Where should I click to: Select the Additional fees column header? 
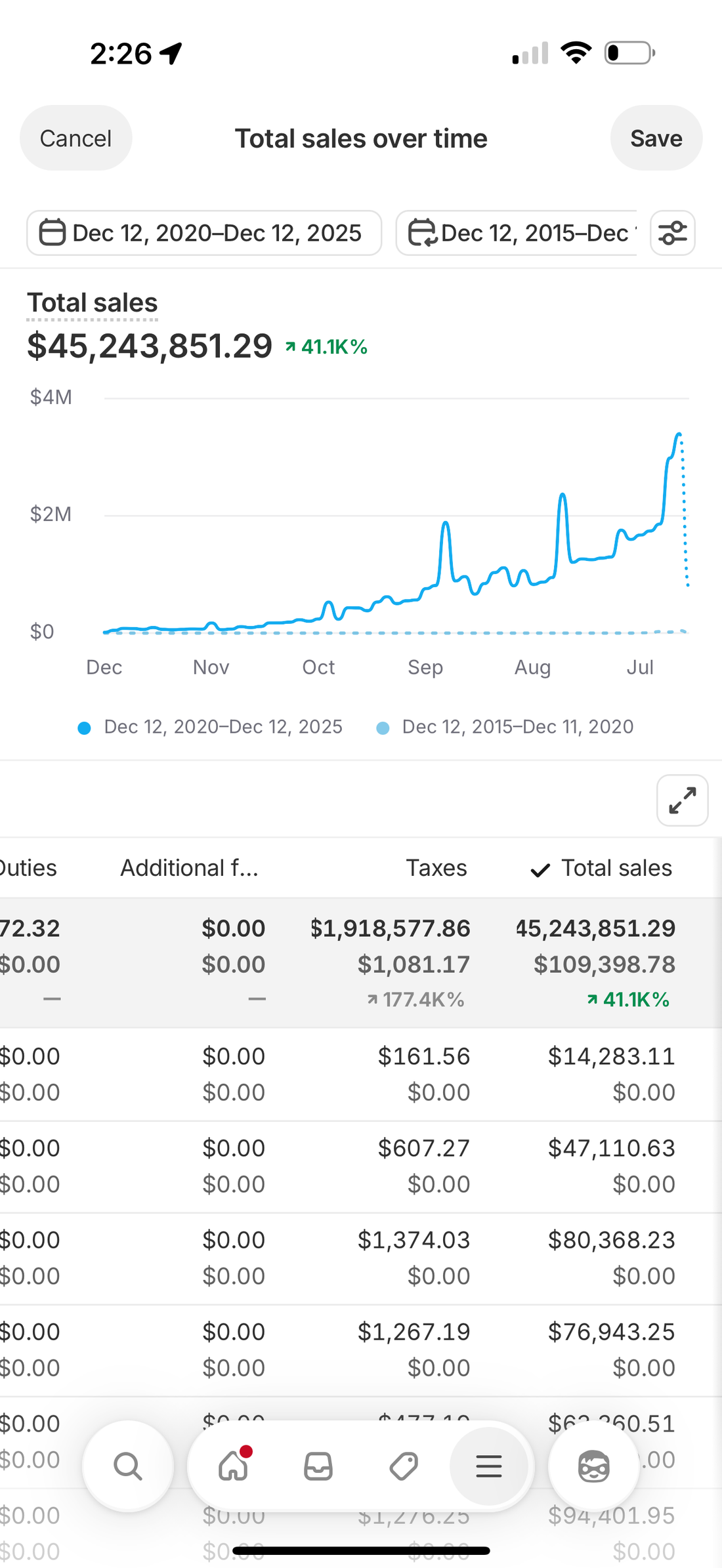click(x=189, y=868)
